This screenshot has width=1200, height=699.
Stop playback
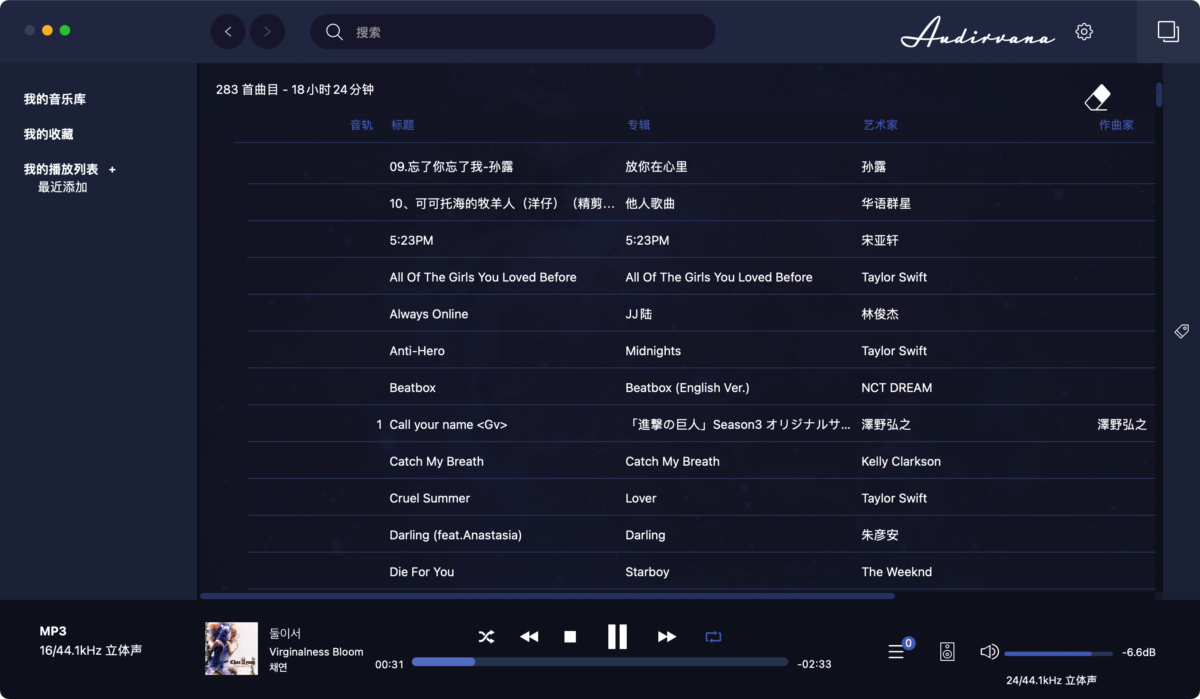pos(570,636)
